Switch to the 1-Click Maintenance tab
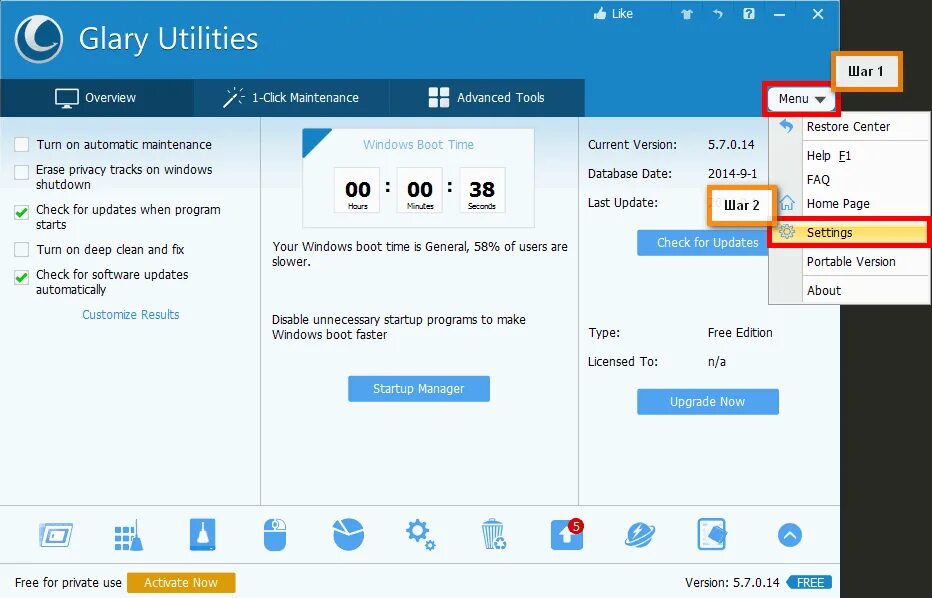This screenshot has height=598, width=932. pyautogui.click(x=291, y=97)
